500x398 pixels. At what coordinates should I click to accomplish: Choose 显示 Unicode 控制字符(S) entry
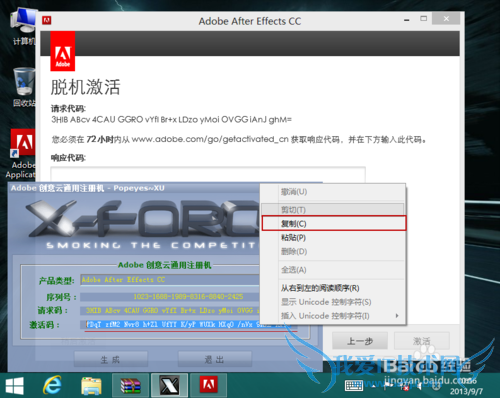pyautogui.click(x=333, y=302)
